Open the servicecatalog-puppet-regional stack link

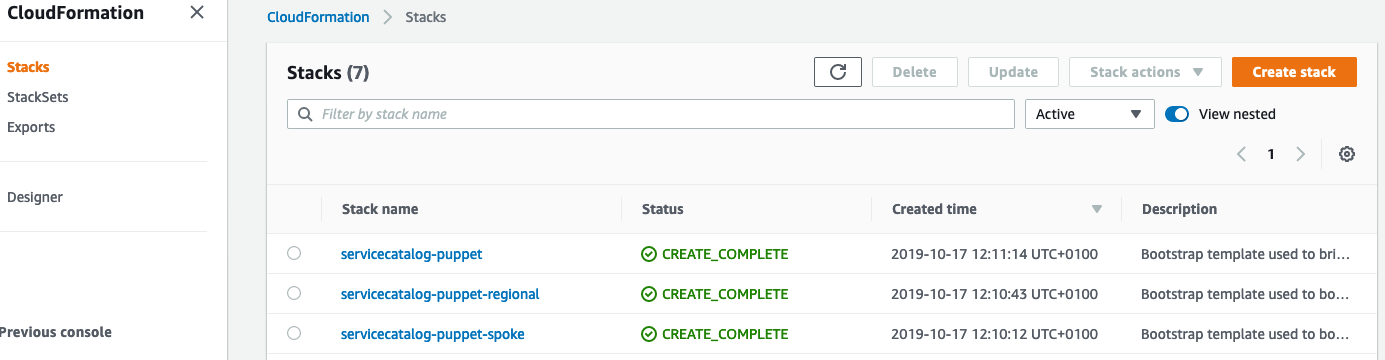(440, 294)
